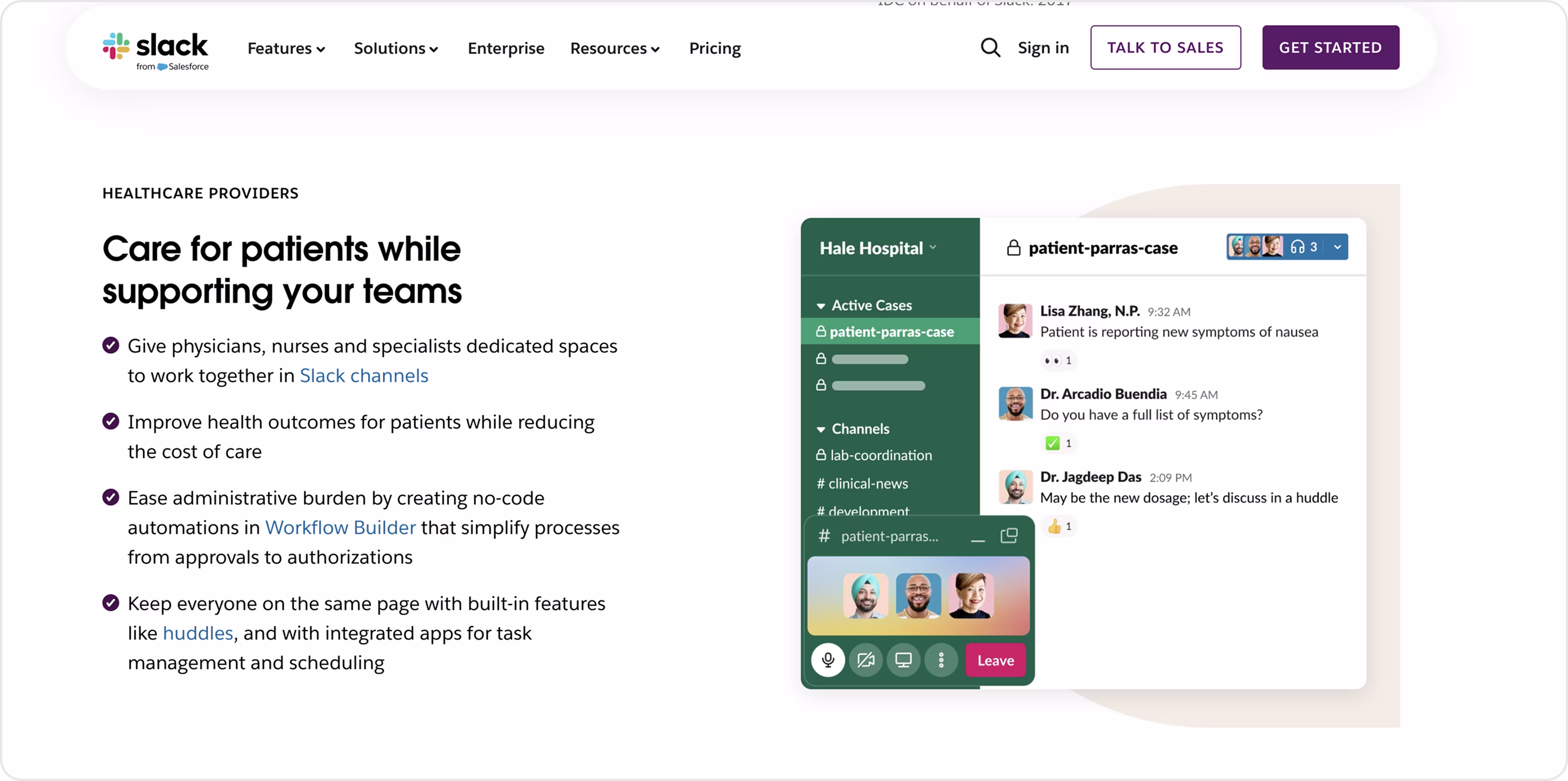Click Dr. Arcadio Buendia's message avatar

(x=1015, y=404)
